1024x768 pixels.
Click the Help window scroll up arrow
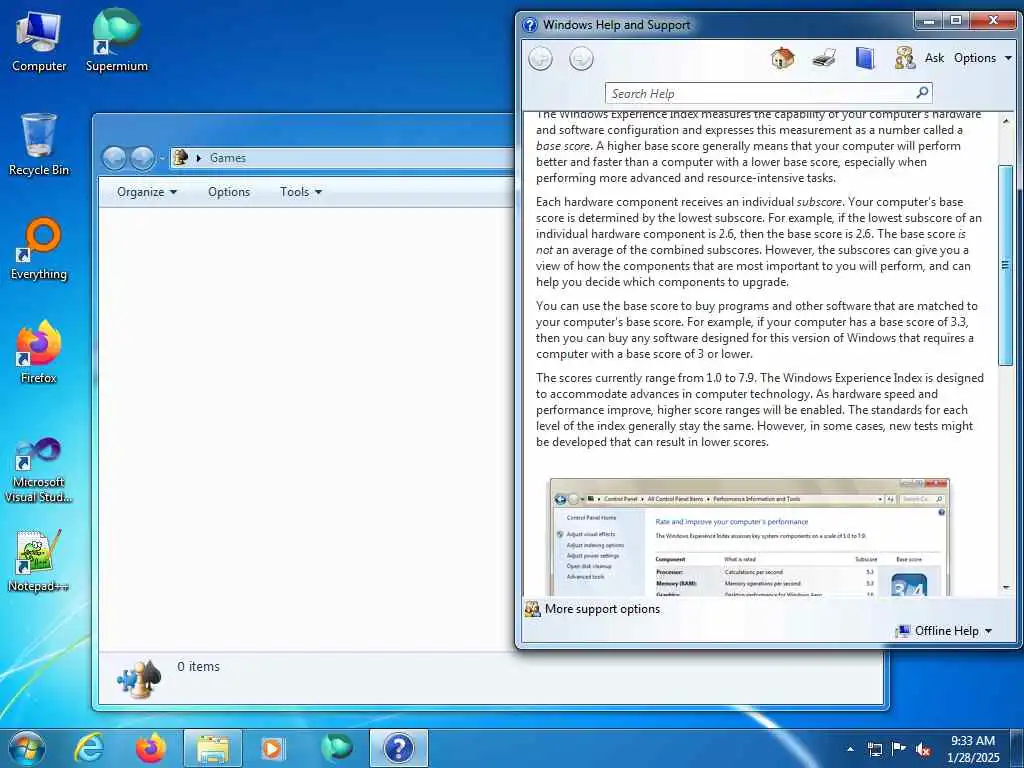[x=1006, y=121]
